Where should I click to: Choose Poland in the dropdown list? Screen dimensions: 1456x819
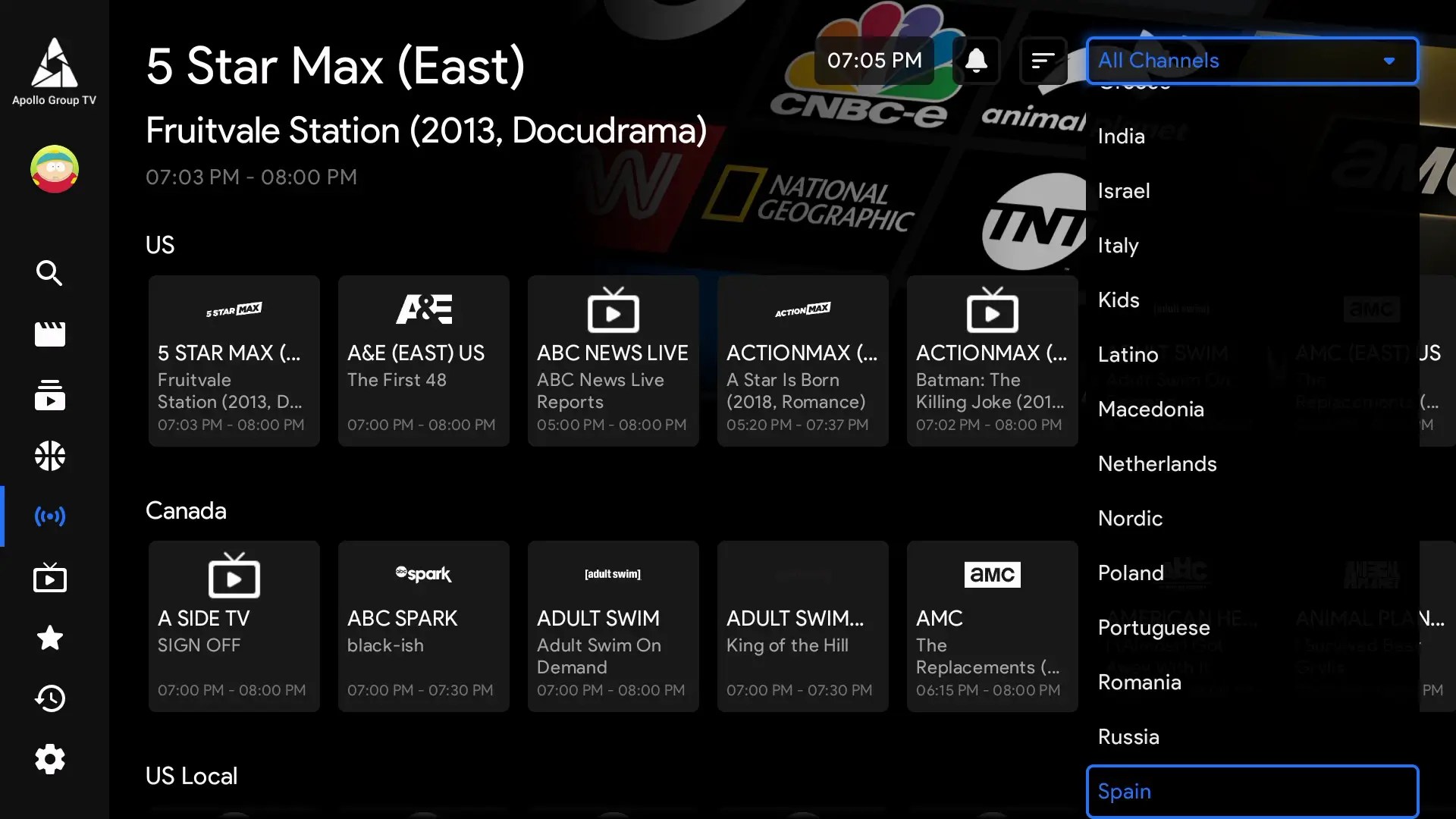coord(1252,573)
